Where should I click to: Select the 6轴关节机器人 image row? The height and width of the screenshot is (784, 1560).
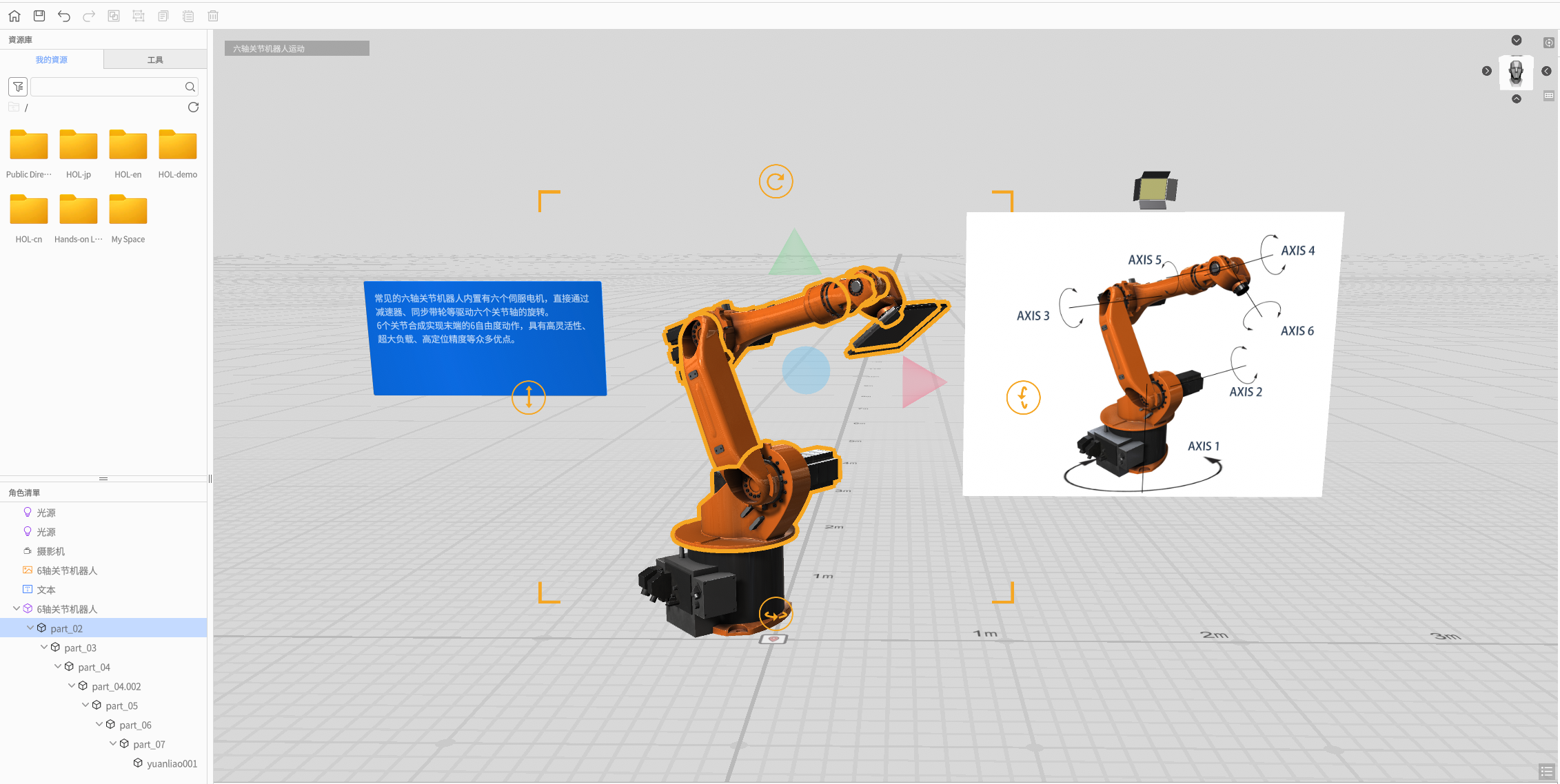click(103, 570)
